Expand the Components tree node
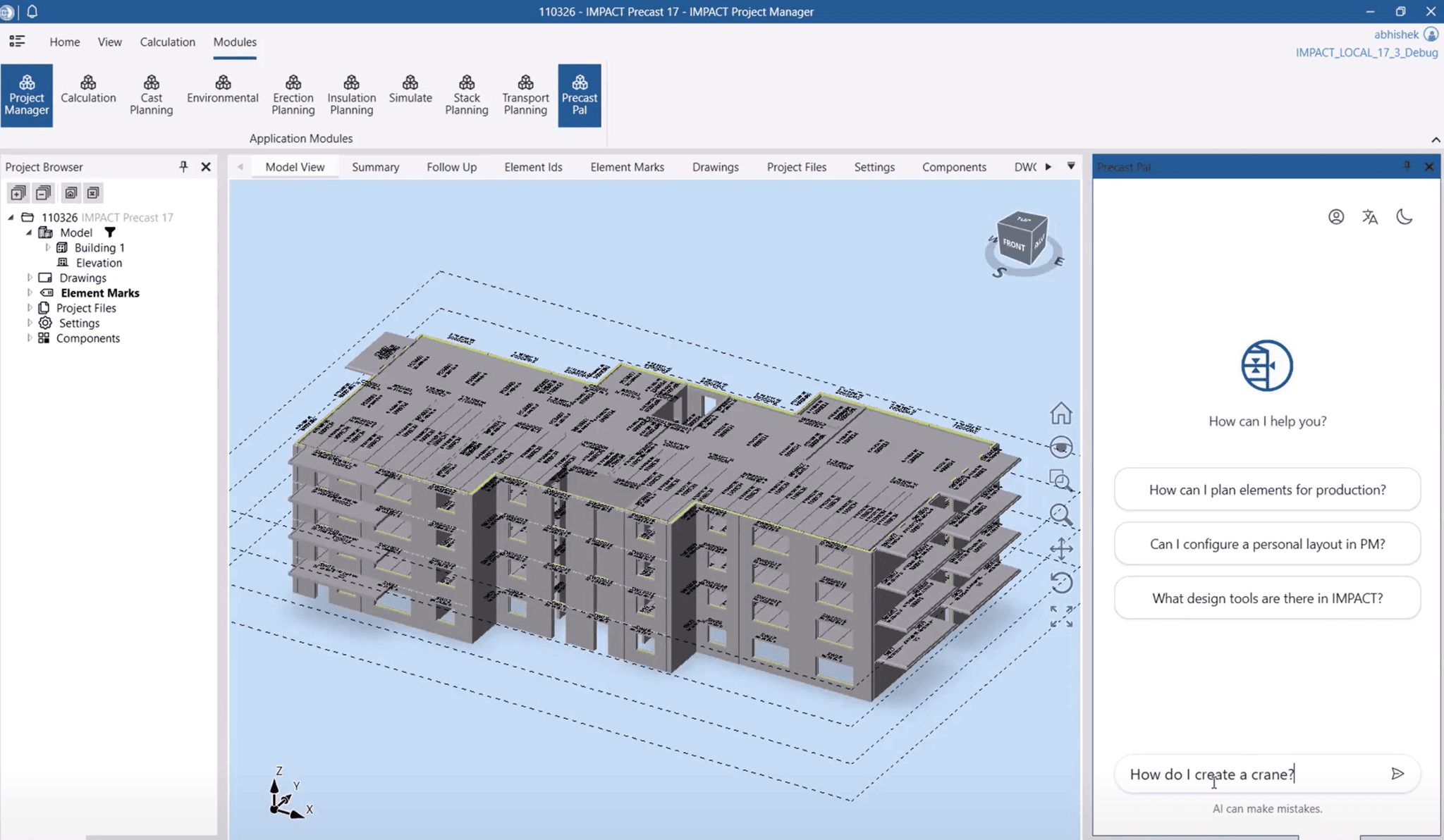 (x=30, y=338)
